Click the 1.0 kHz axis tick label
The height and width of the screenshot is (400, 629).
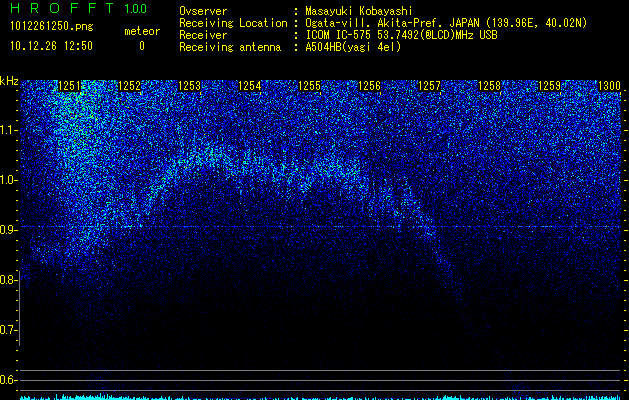click(7, 180)
